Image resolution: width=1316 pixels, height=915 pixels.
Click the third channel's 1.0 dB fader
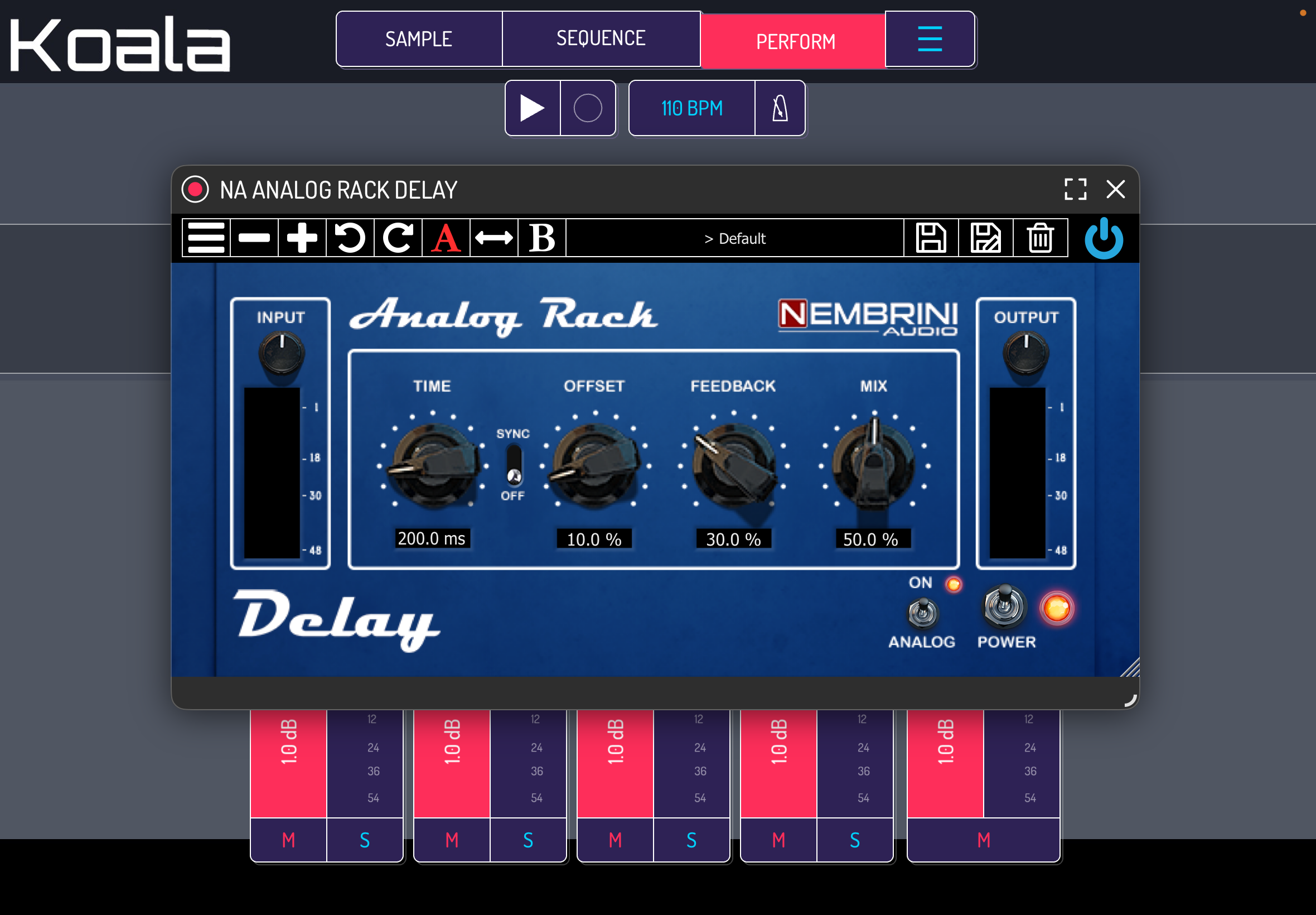[x=615, y=764]
